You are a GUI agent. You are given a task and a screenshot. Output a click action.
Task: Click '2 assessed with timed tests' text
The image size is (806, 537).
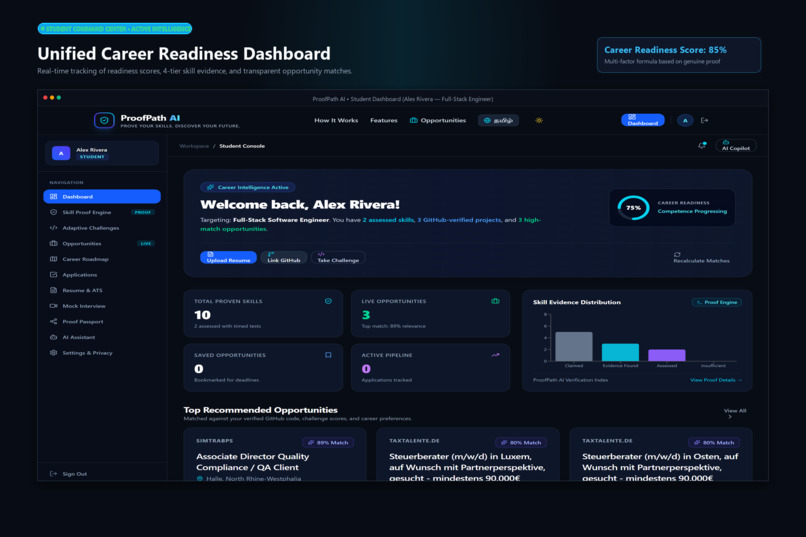(227, 326)
